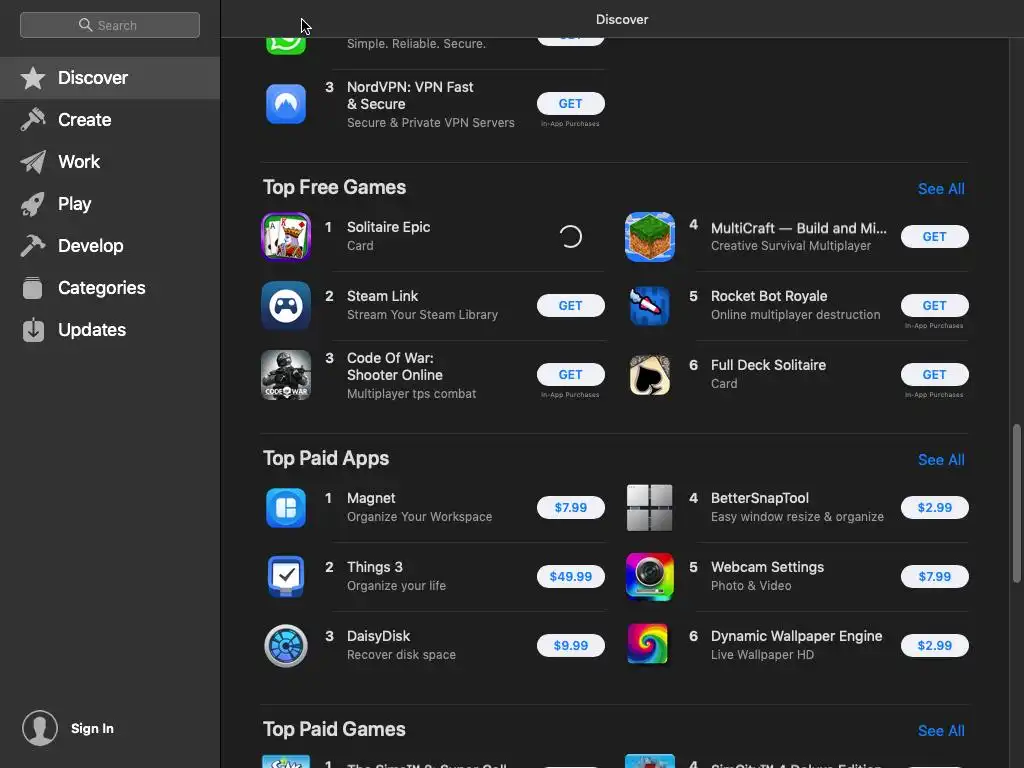Select the Develop section label
This screenshot has height=768, width=1024.
coord(91,246)
